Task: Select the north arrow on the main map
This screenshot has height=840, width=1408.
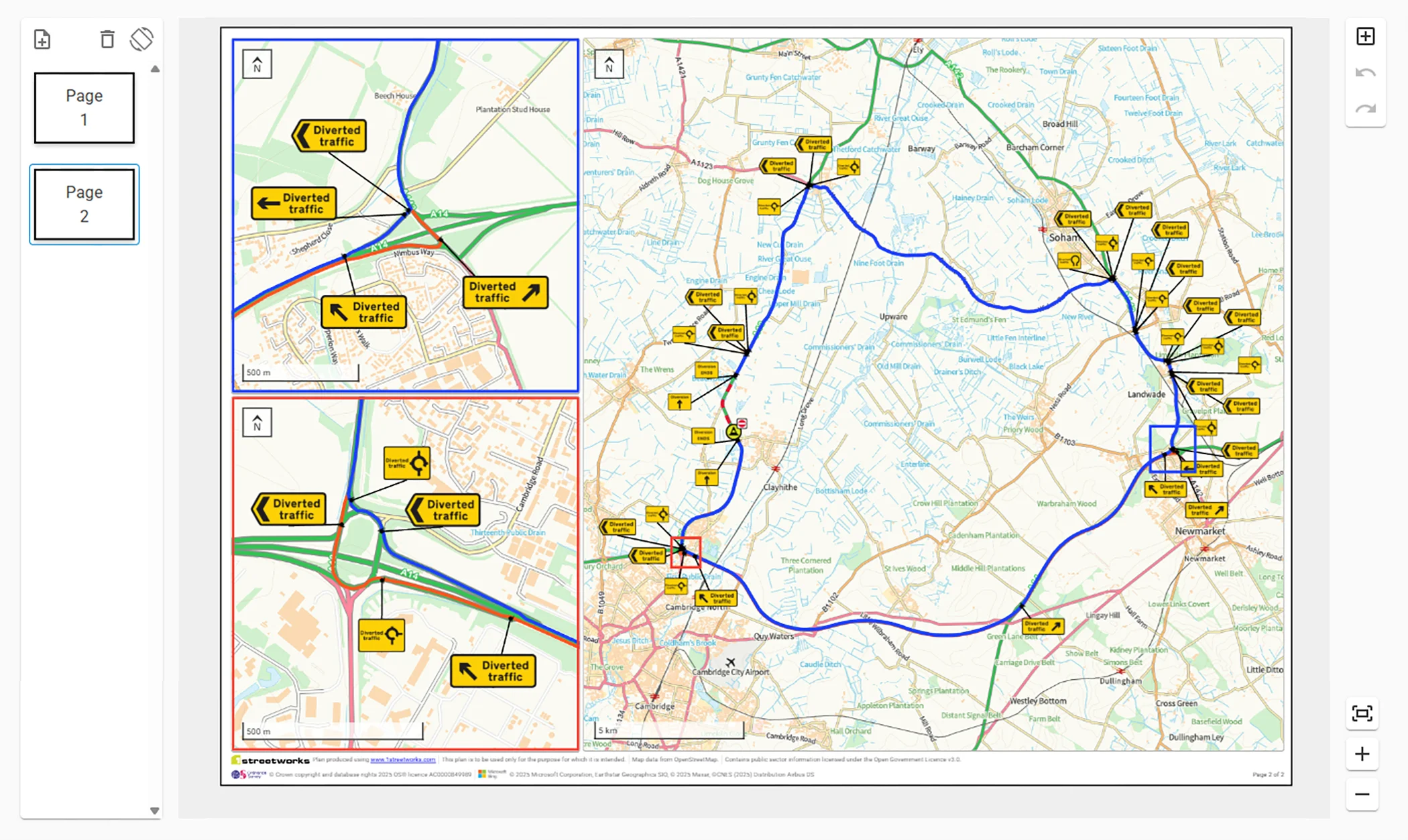Action: (x=609, y=64)
